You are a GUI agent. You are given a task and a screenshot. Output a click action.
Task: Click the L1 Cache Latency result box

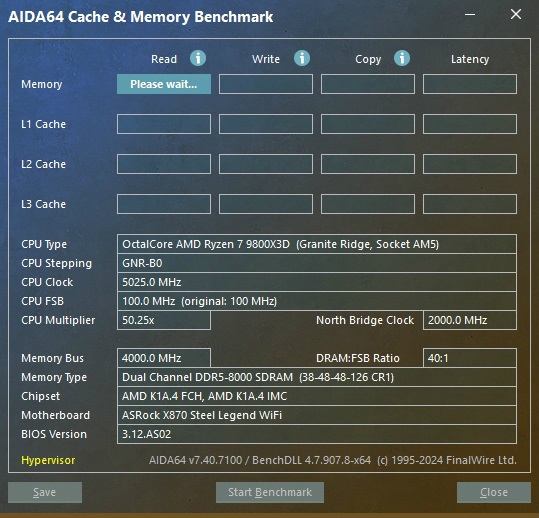(x=470, y=124)
